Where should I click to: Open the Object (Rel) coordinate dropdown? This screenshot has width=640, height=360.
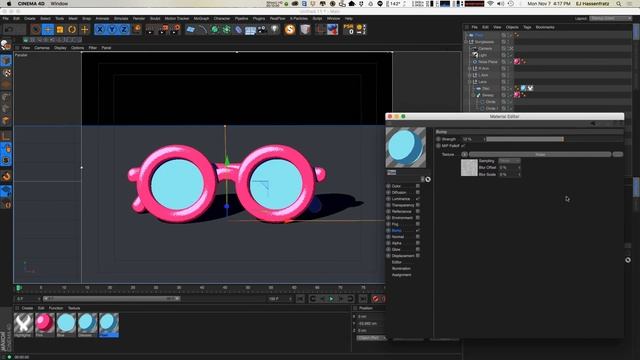(370, 338)
